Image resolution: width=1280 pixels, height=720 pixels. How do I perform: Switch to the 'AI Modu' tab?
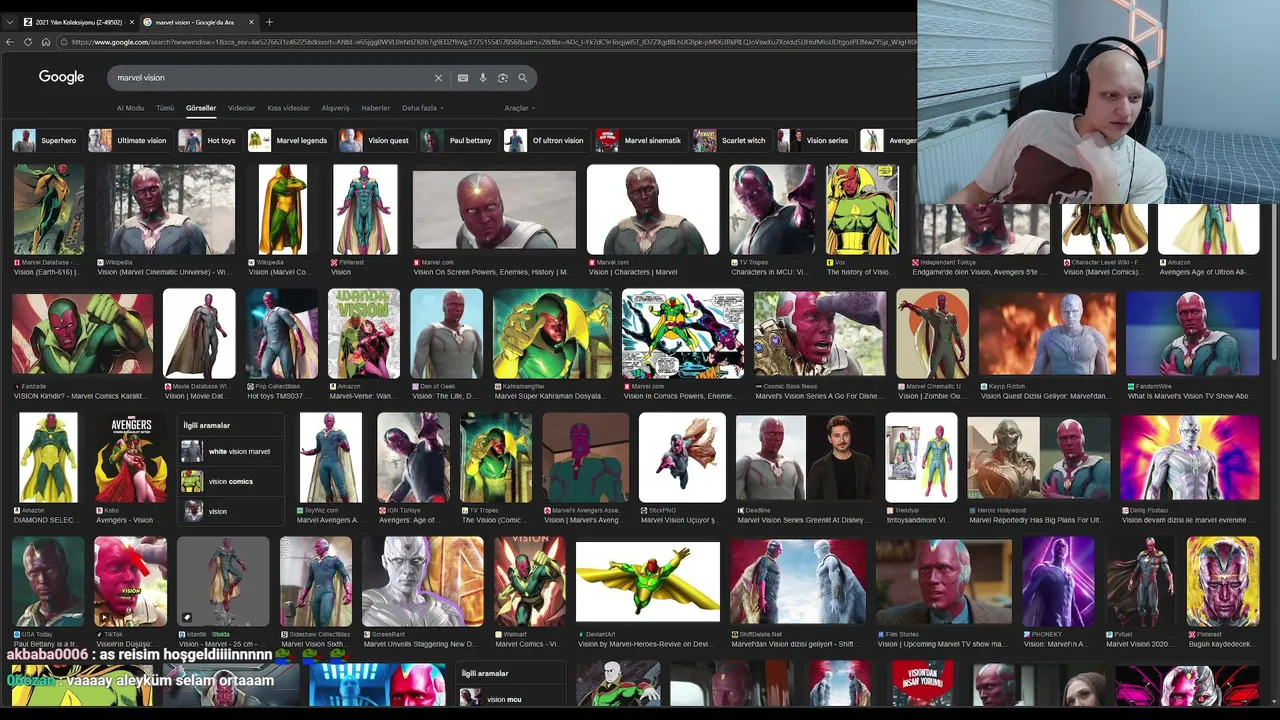(x=130, y=108)
